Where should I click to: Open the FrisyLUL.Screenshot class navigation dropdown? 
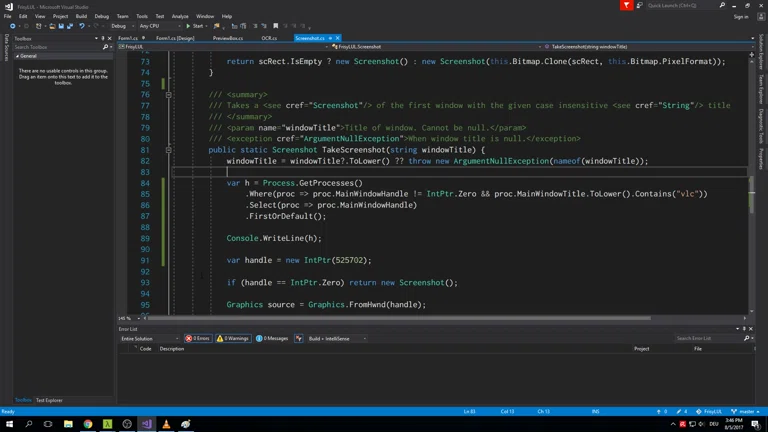click(436, 47)
